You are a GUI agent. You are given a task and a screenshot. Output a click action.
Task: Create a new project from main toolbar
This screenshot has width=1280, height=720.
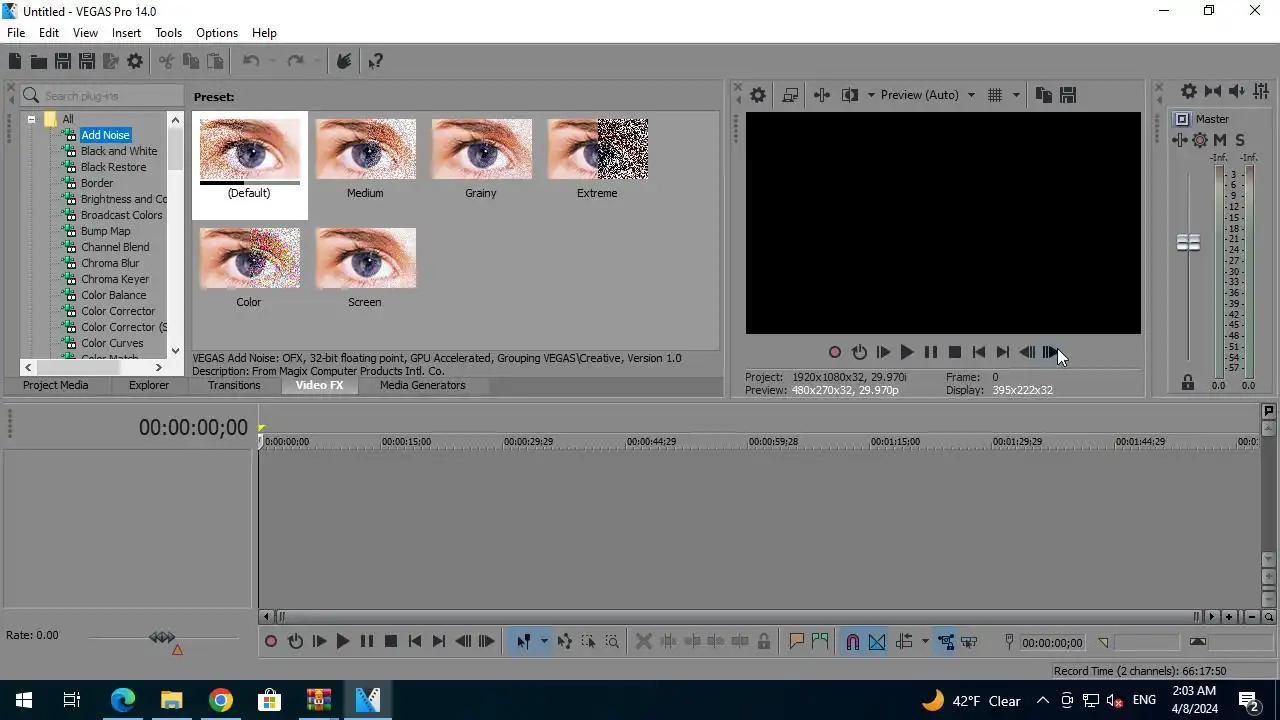(15, 62)
